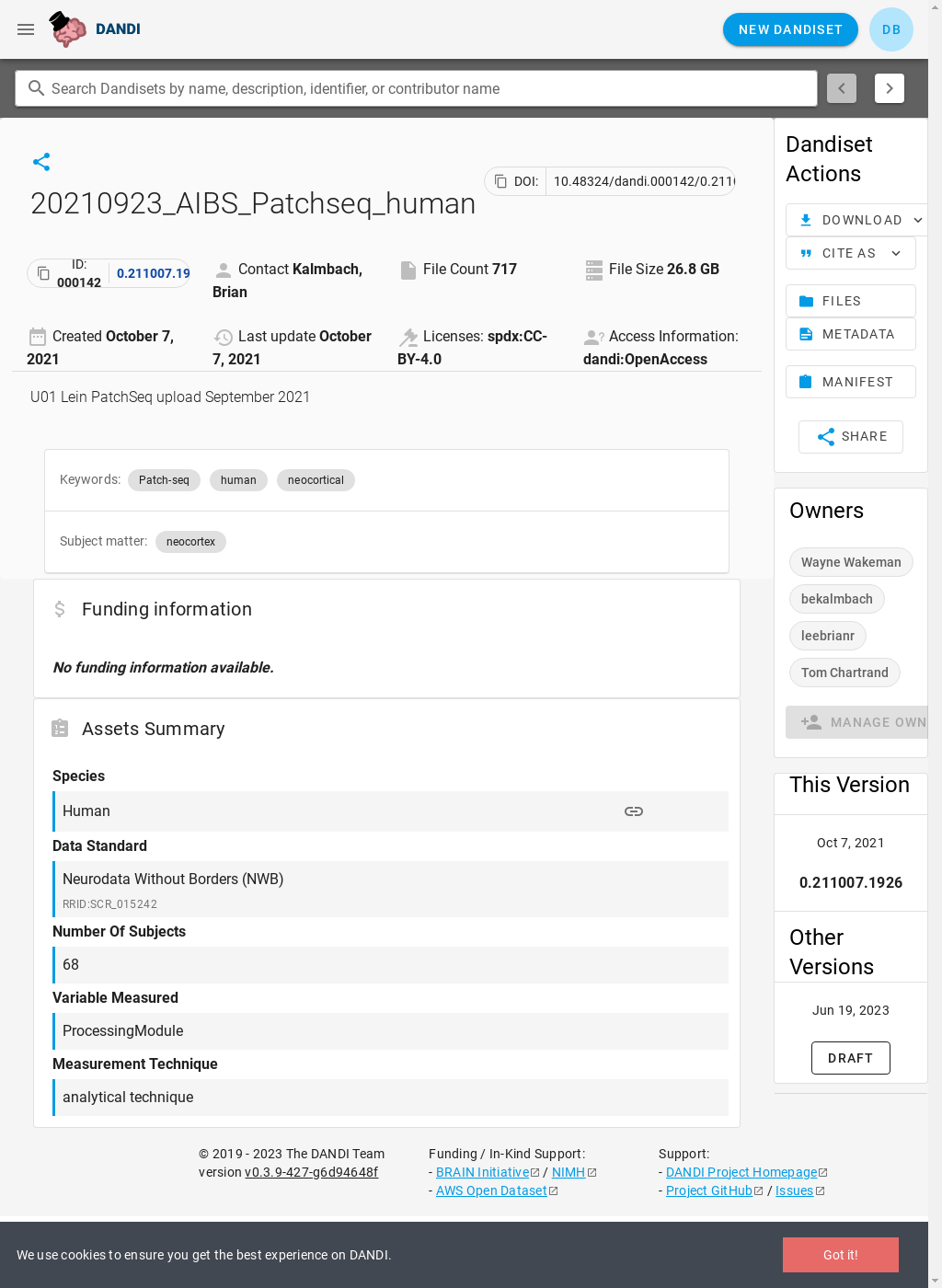Viewport: 942px width, 1288px height.
Task: Click Share button in Dandiset Actions
Action: (851, 437)
